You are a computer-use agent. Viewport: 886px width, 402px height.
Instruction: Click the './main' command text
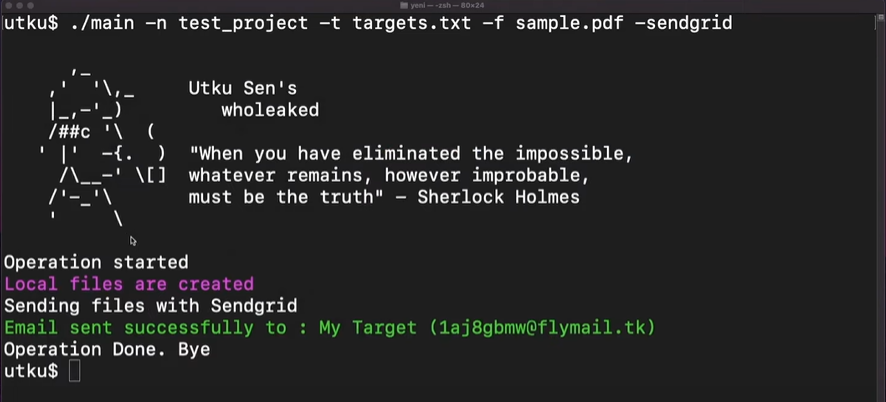click(x=103, y=22)
